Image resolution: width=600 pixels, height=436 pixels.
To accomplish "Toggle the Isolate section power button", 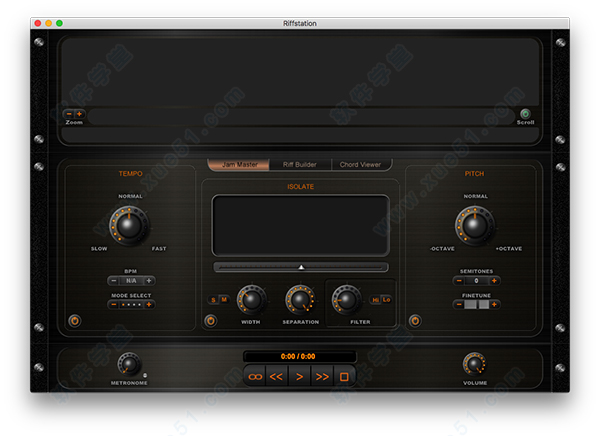I will [210, 320].
